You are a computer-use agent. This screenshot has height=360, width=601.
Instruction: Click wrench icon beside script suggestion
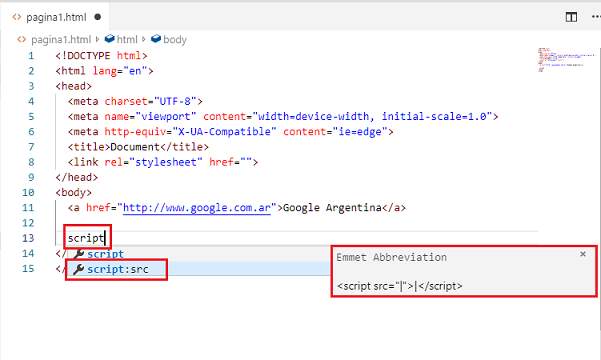[x=79, y=254]
